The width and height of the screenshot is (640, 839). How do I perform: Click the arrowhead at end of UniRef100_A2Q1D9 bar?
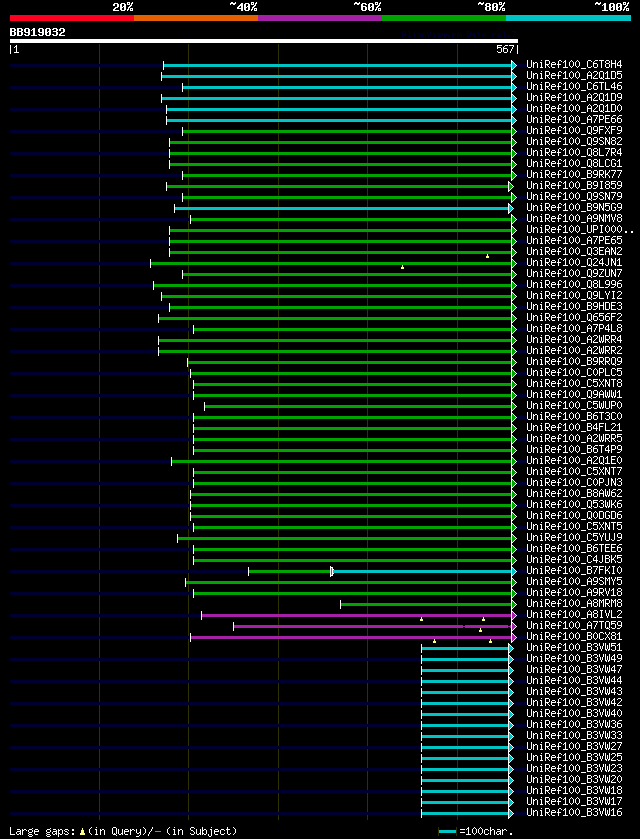click(514, 98)
